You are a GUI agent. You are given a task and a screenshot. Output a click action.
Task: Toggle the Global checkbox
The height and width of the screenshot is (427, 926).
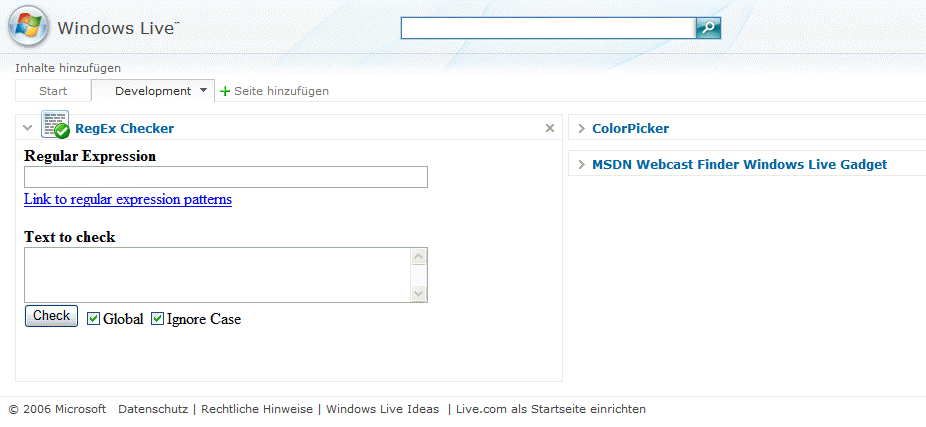[x=93, y=319]
